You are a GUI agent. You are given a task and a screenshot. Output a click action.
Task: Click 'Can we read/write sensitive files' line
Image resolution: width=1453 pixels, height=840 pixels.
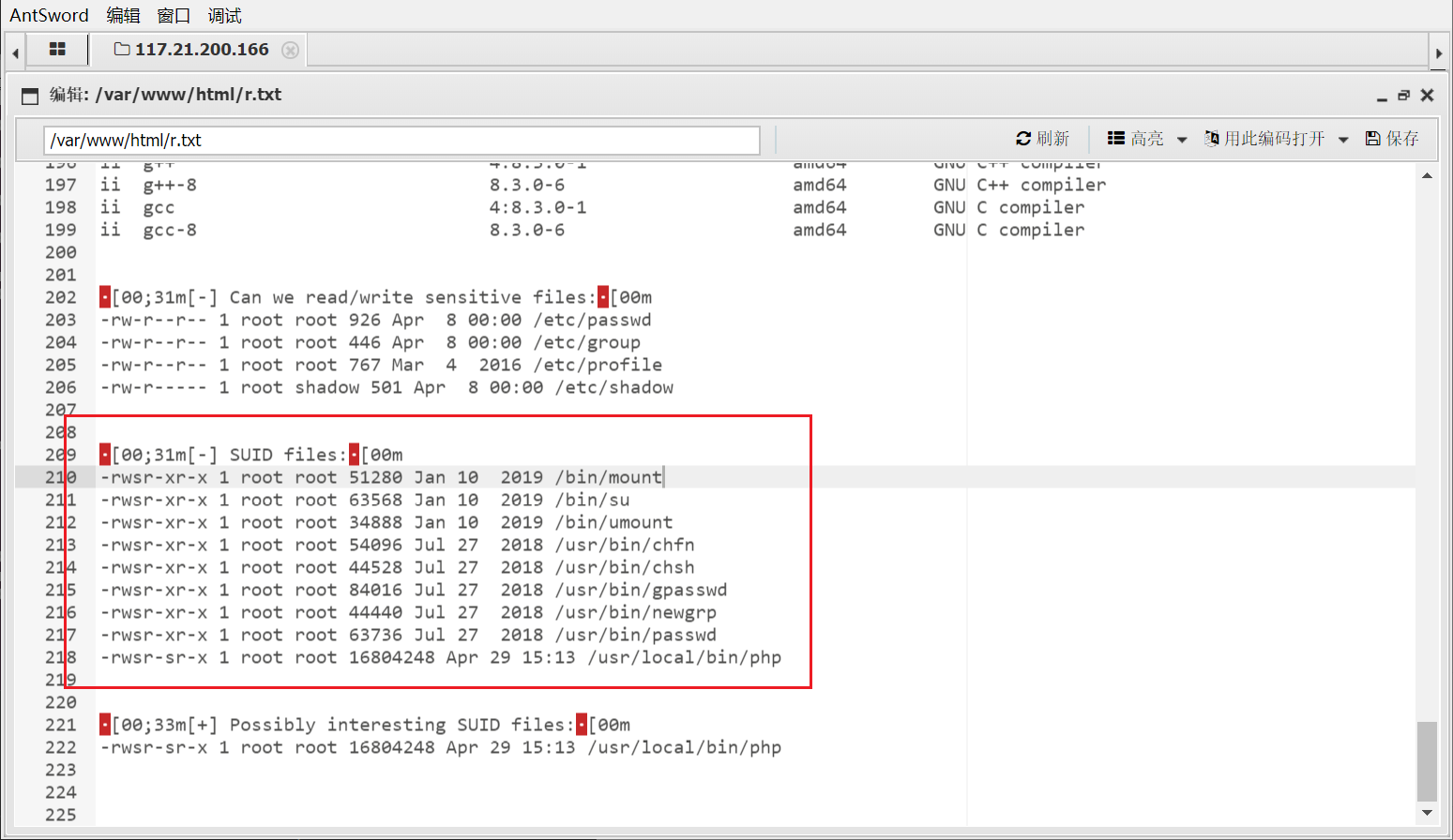[376, 297]
